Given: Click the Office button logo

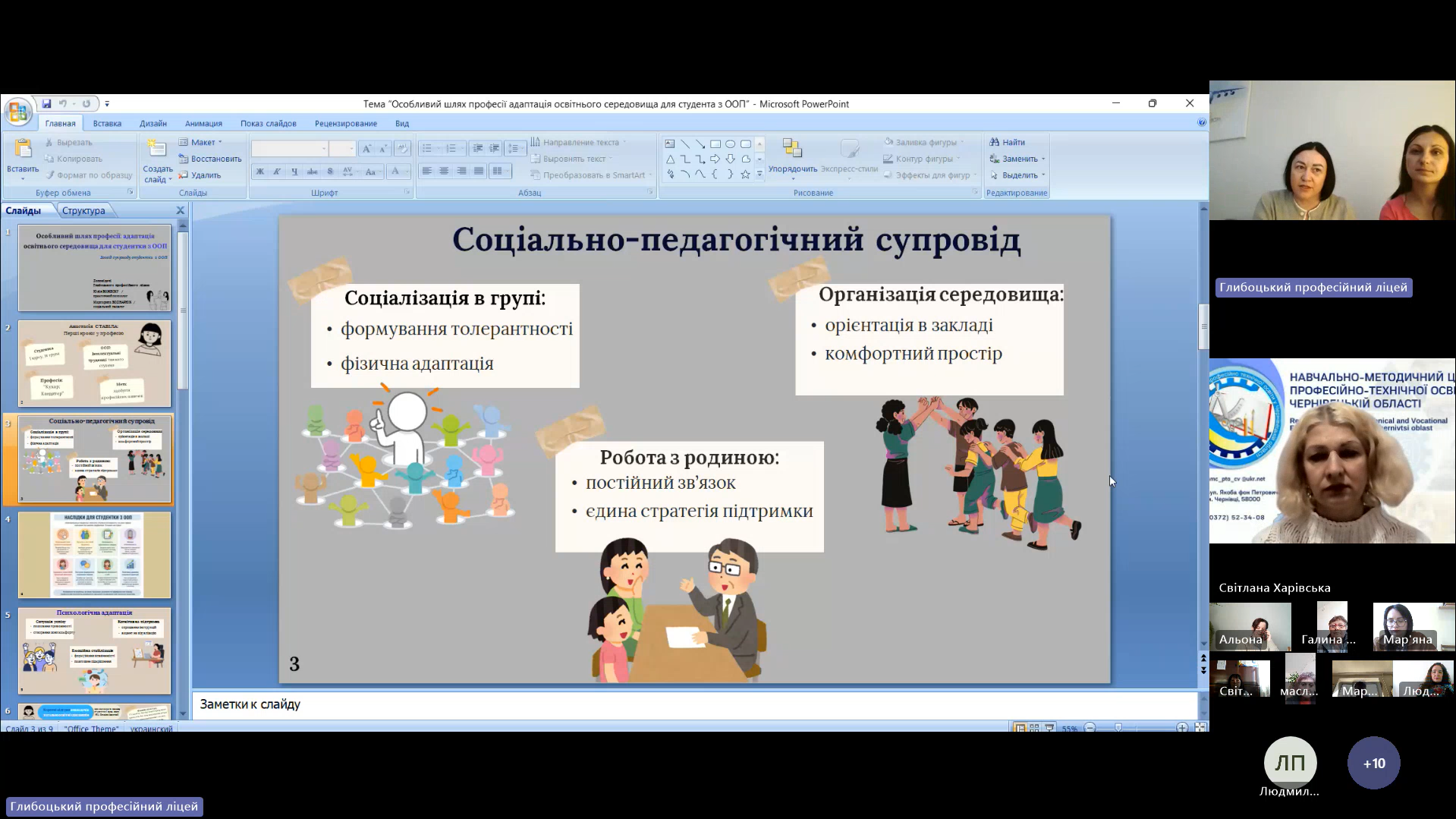Looking at the screenshot, I should [x=17, y=112].
